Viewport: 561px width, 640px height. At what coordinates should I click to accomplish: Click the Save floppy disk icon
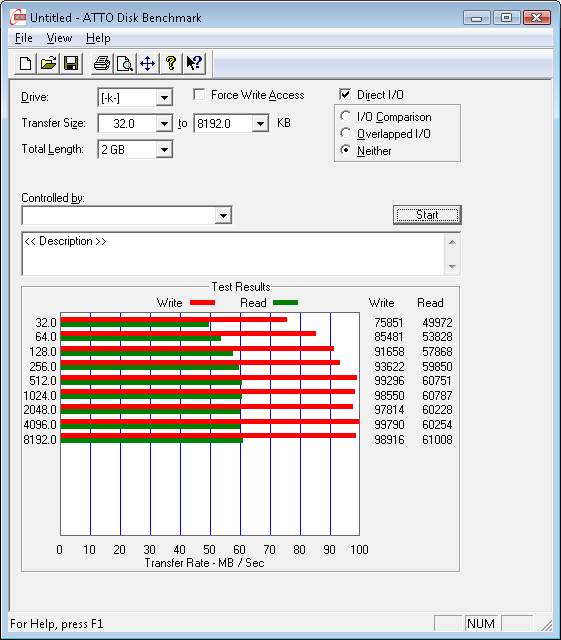point(71,64)
